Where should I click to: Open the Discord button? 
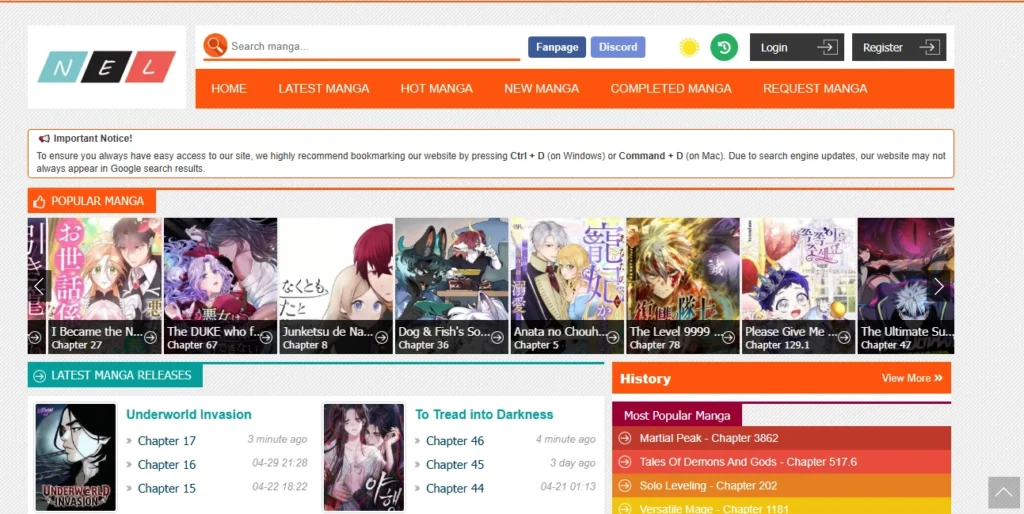click(618, 47)
